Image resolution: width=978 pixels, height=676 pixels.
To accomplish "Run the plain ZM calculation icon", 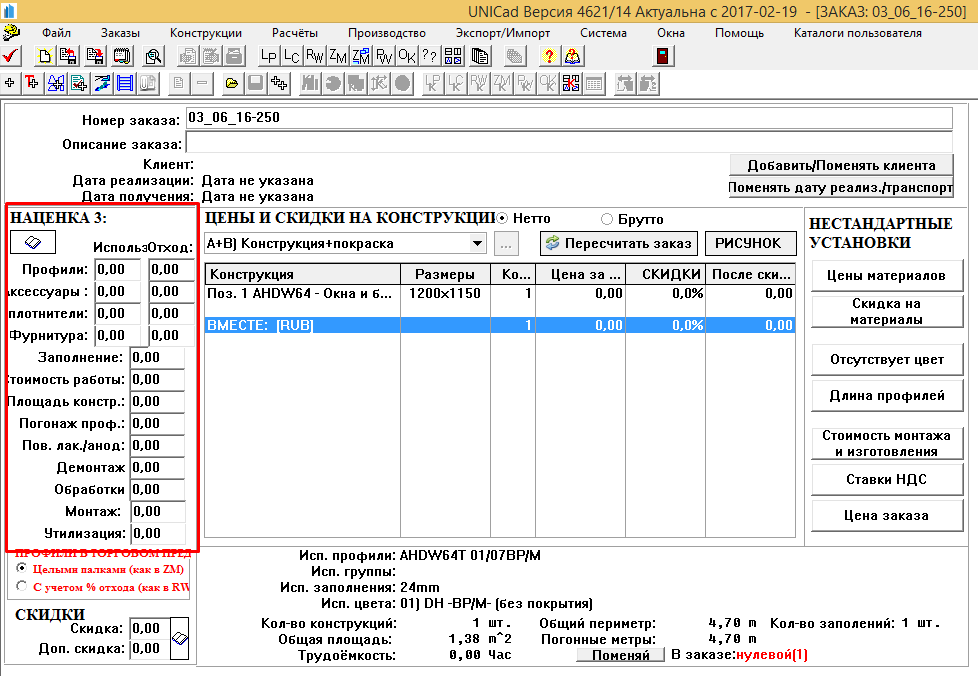I will click(x=337, y=57).
